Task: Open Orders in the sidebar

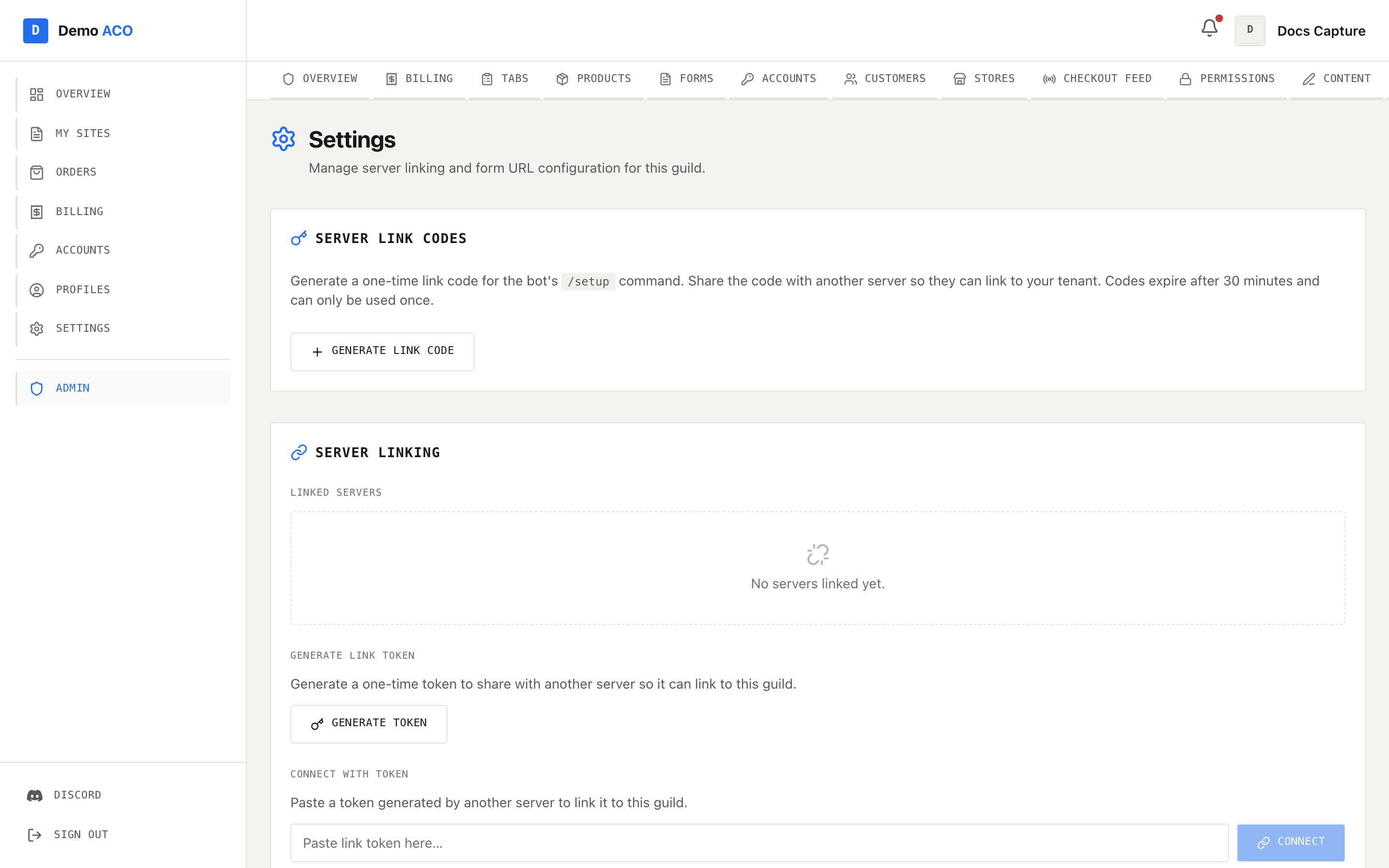Action: click(x=123, y=172)
